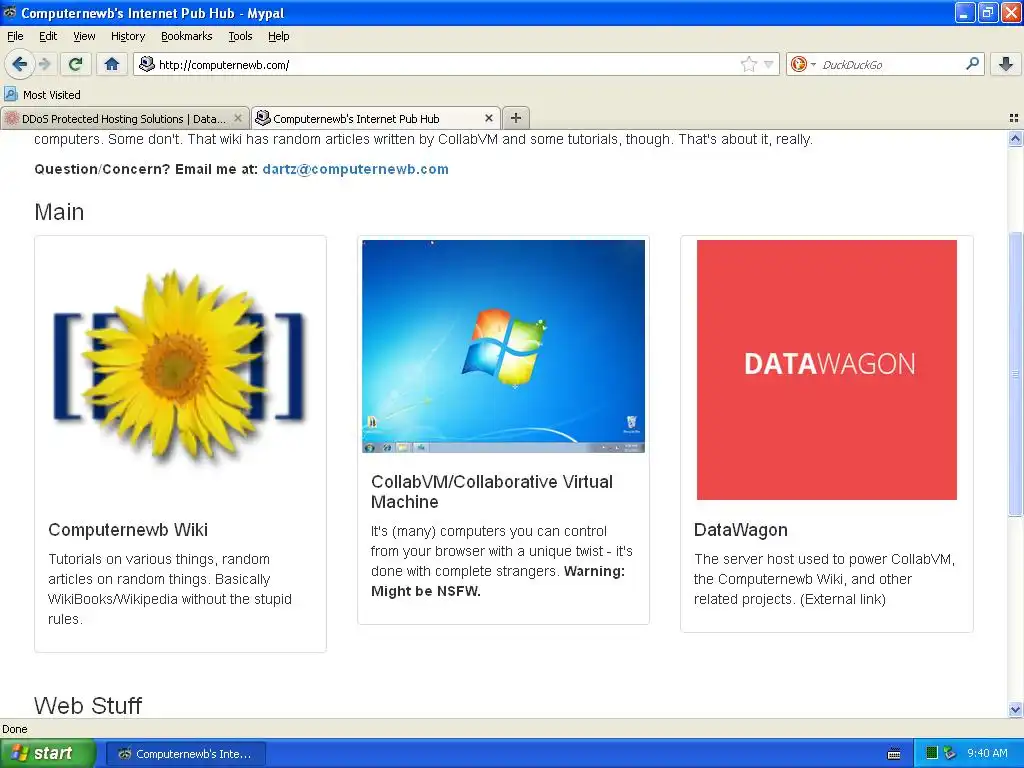The height and width of the screenshot is (768, 1024).
Task: Click the Computernewb Wiki heading
Action: pyautogui.click(x=128, y=530)
